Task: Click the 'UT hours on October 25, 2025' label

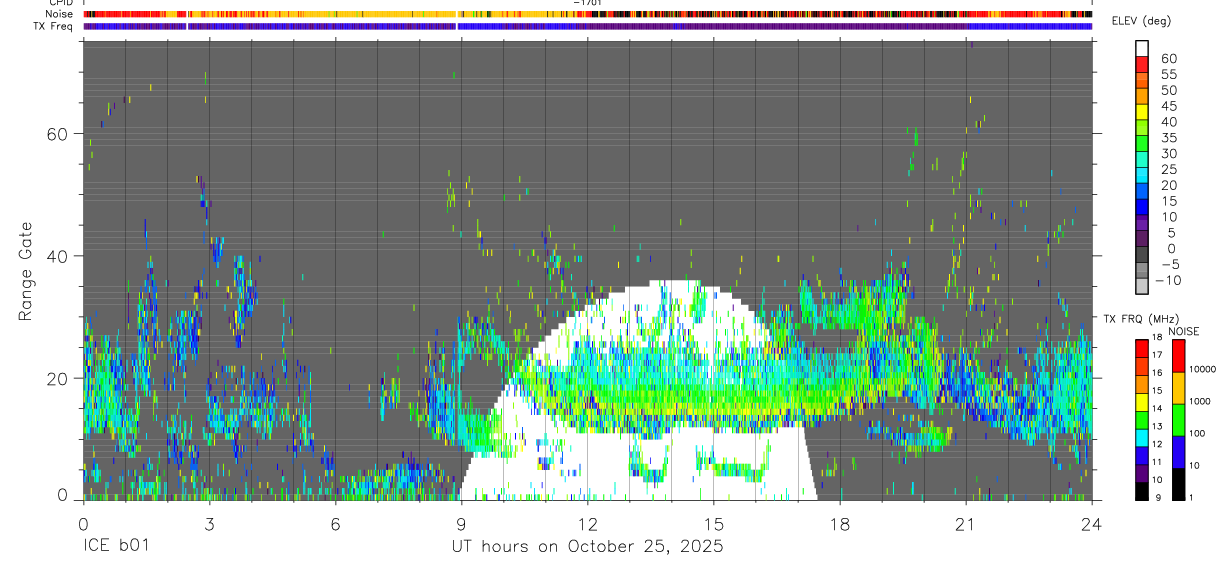Action: tap(588, 546)
